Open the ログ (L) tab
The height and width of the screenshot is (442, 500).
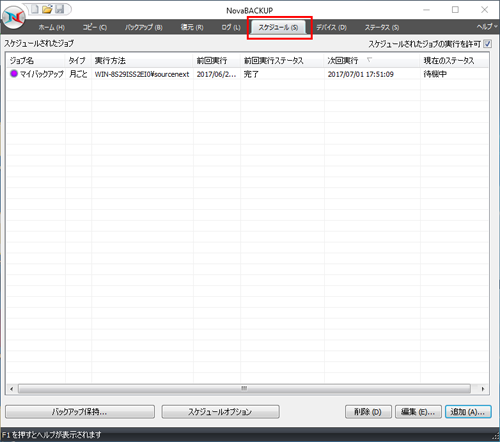(x=231, y=27)
